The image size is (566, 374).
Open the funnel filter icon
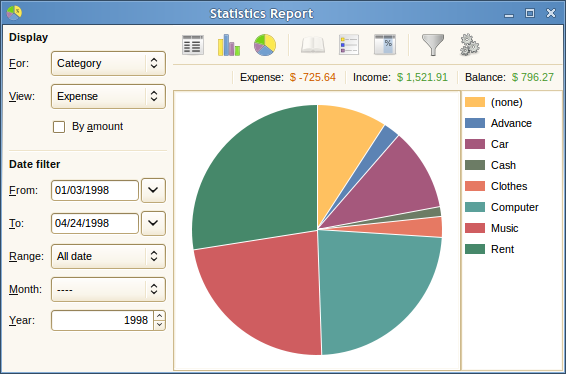(433, 45)
